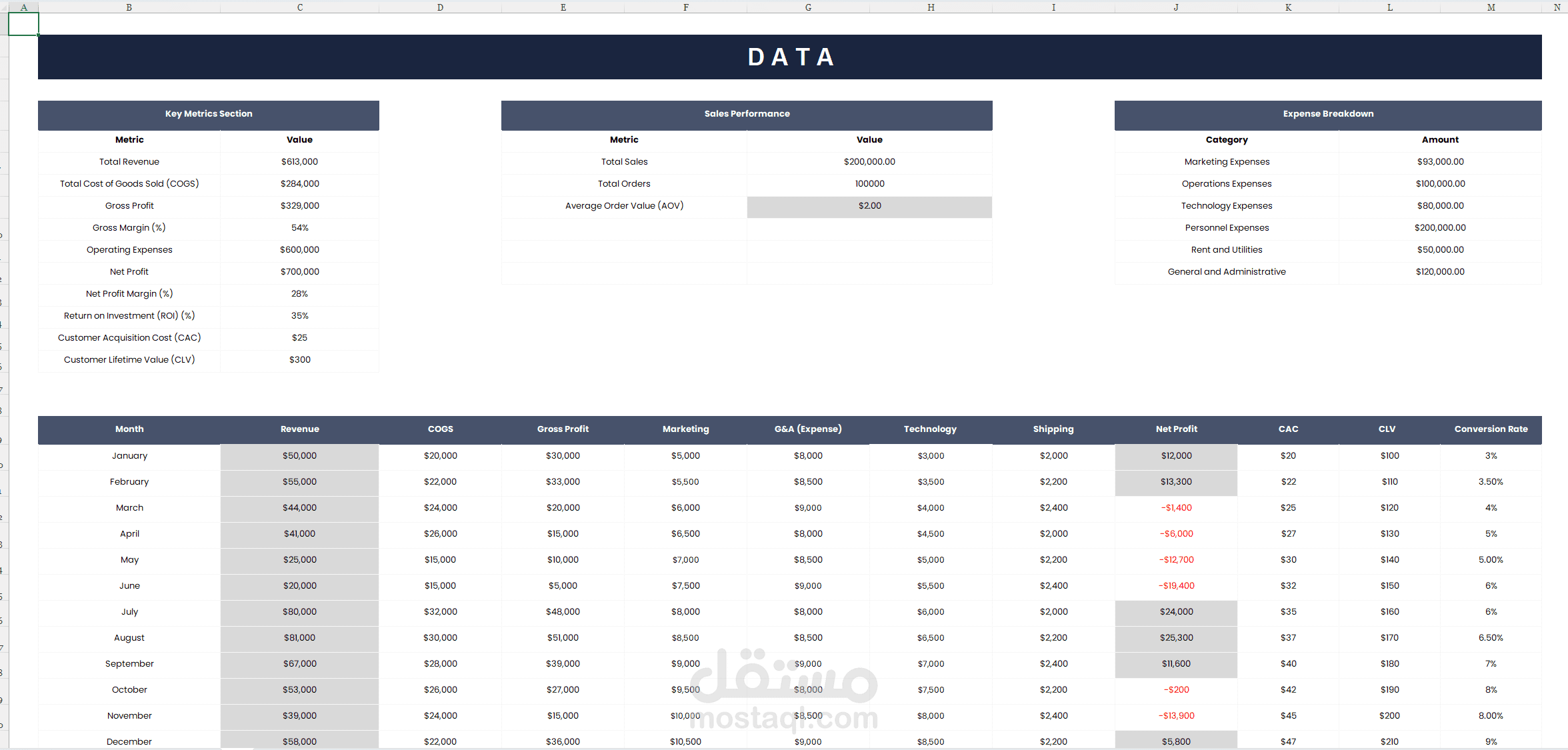Click the Total Revenue value $613,000

[x=299, y=162]
